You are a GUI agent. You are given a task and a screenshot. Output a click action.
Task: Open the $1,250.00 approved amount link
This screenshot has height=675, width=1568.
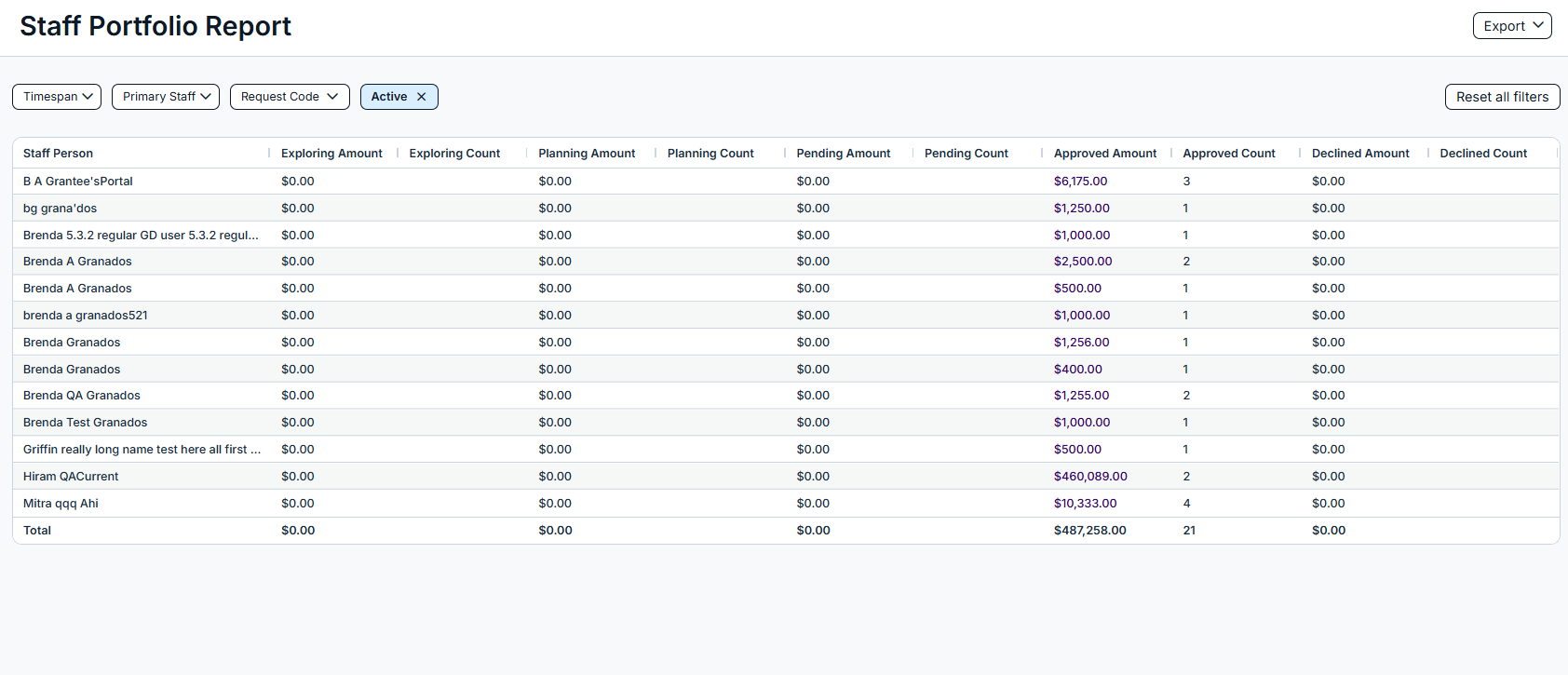coord(1081,209)
